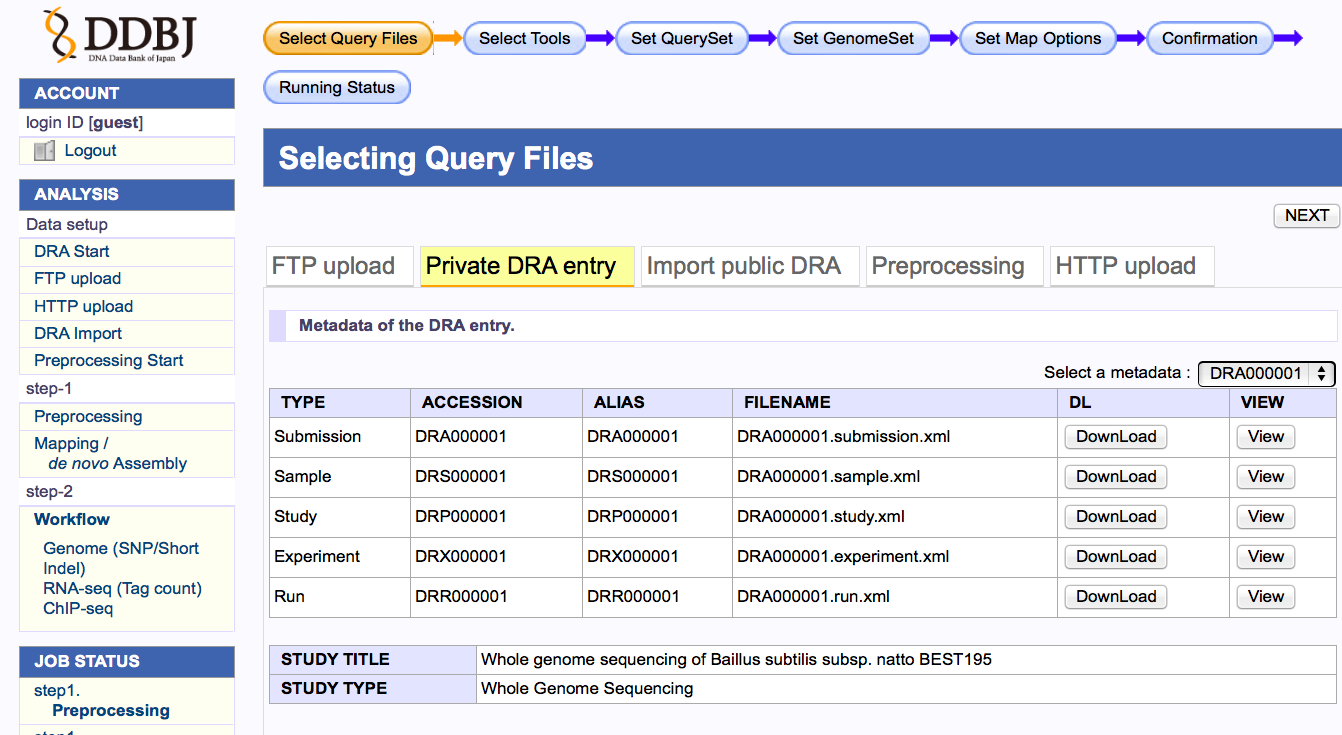This screenshot has height=735, width=1342.
Task: View the Sample metadata row
Action: click(x=1265, y=477)
